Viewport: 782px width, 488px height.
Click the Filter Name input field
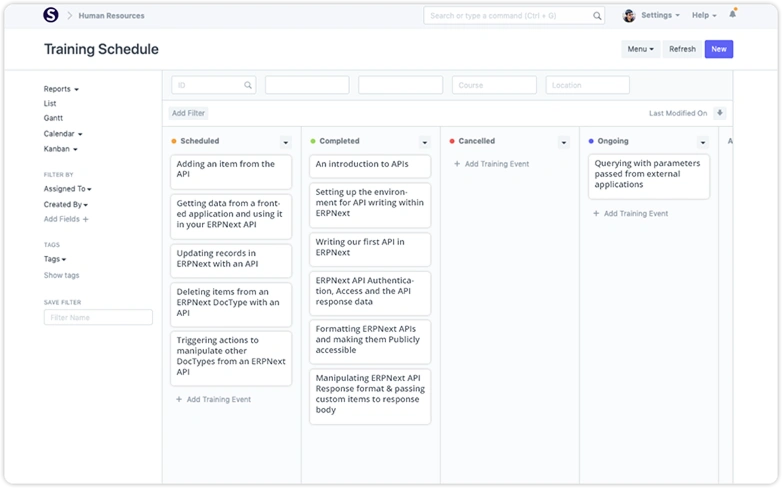click(98, 317)
